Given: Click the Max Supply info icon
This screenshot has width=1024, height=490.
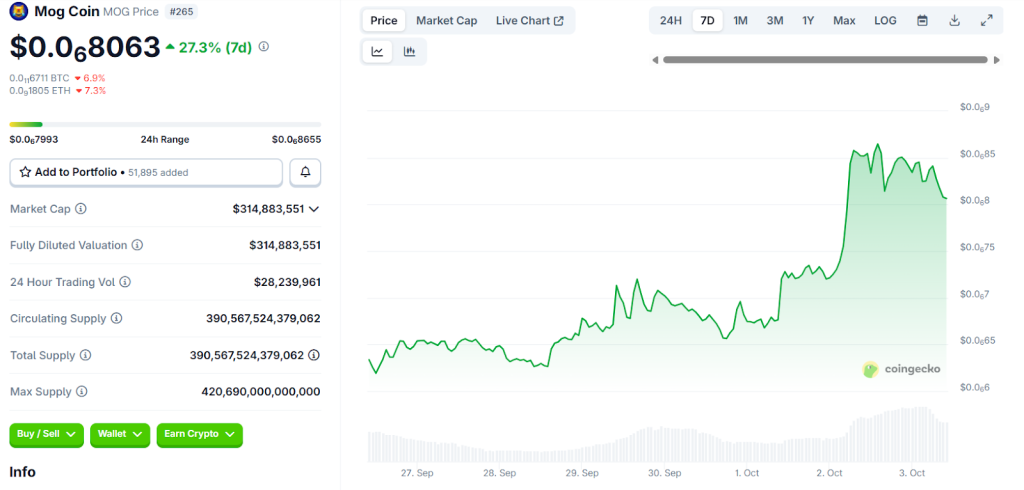Looking at the screenshot, I should [82, 392].
